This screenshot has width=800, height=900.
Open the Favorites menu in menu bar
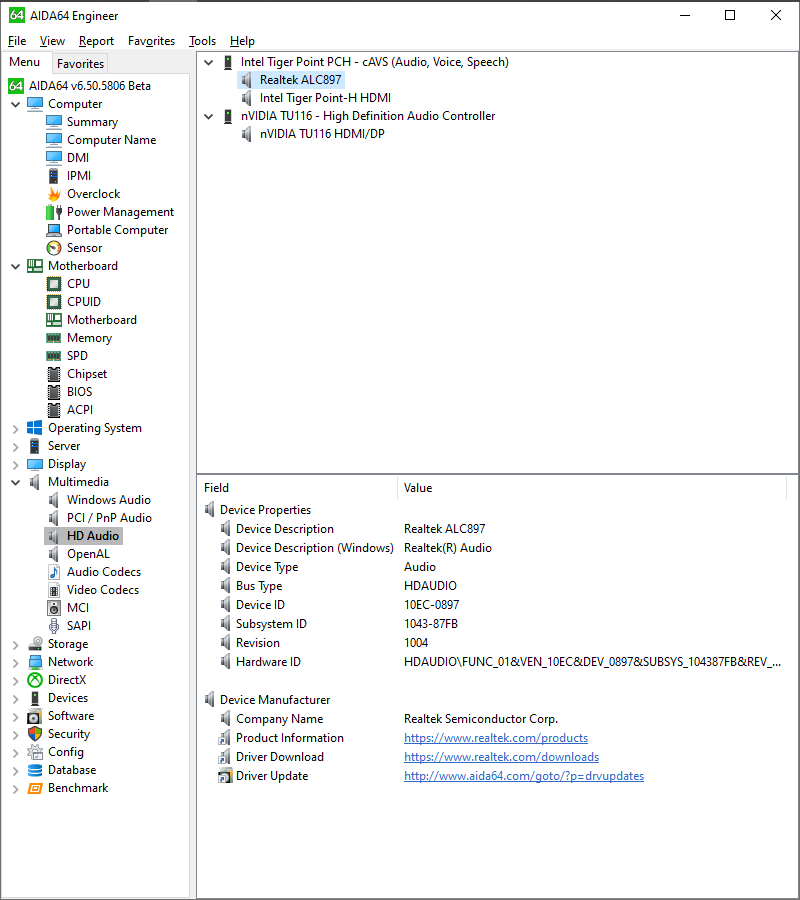152,41
